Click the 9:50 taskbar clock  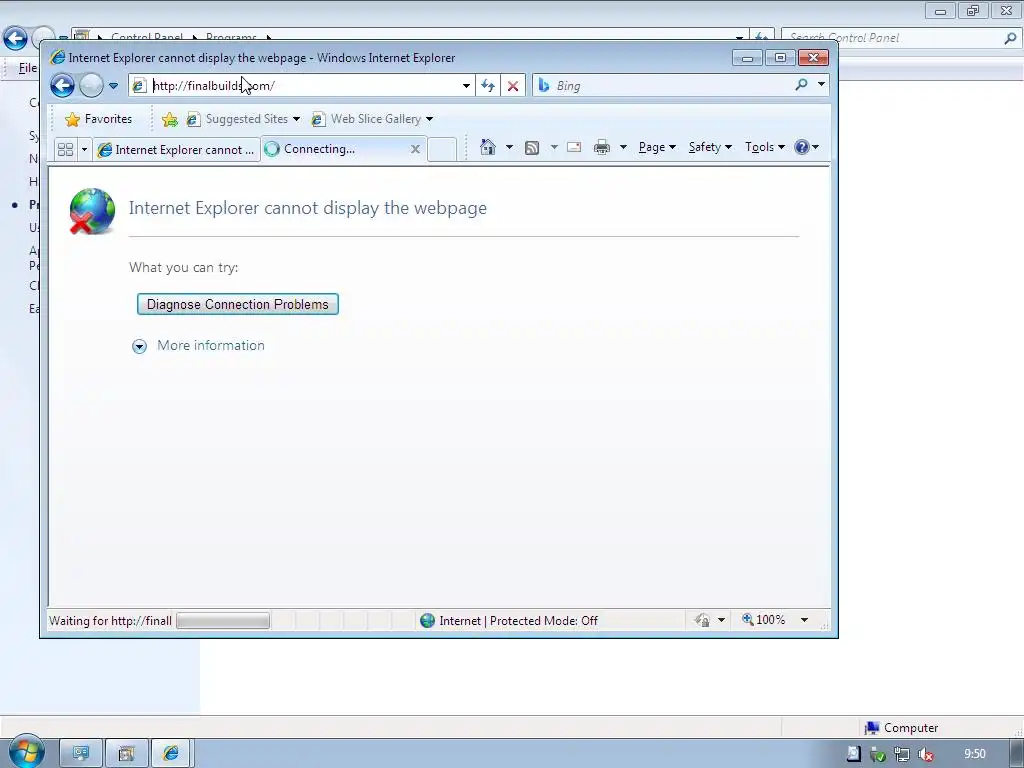974,754
